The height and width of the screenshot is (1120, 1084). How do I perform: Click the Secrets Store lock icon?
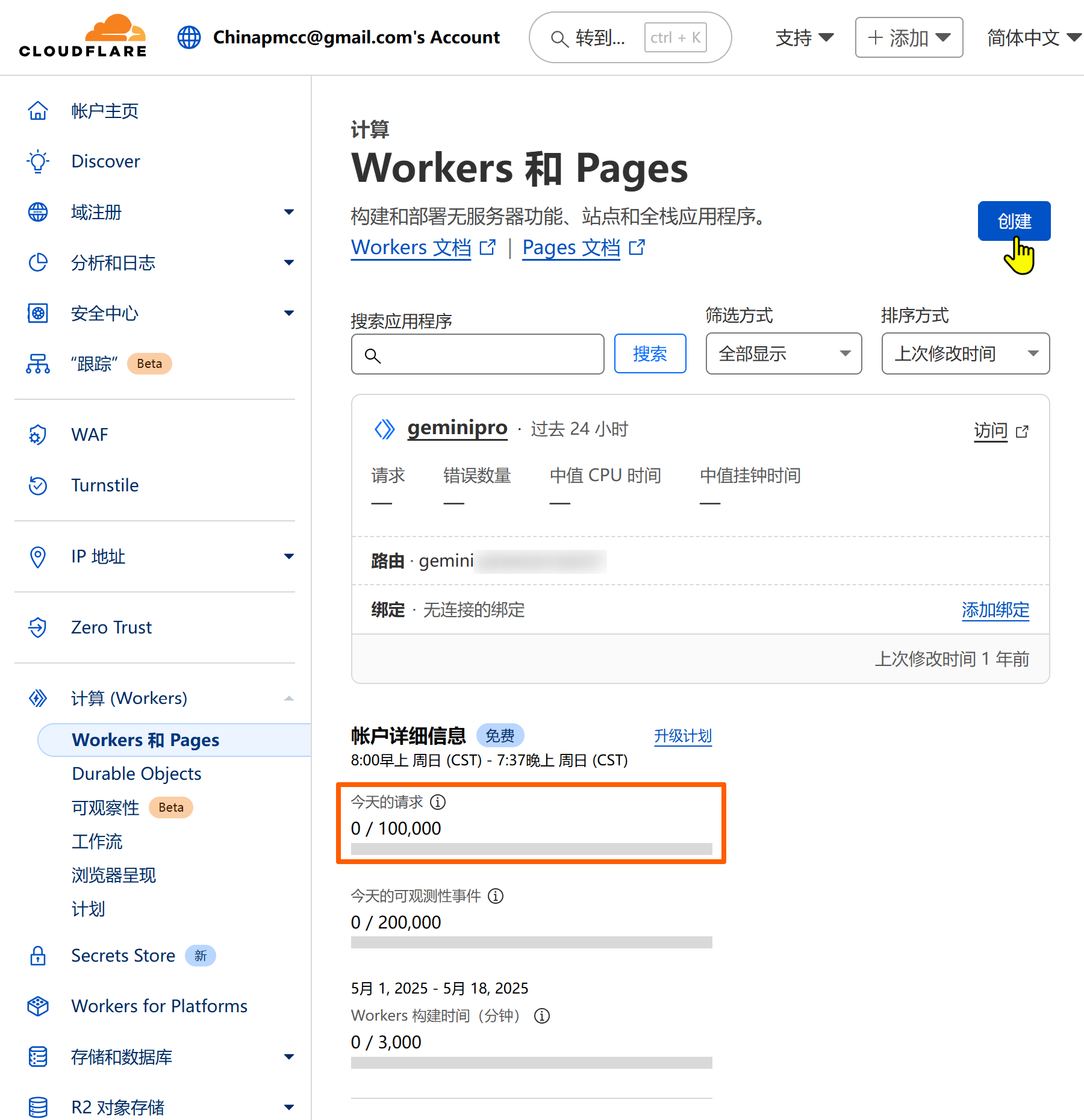click(x=38, y=956)
